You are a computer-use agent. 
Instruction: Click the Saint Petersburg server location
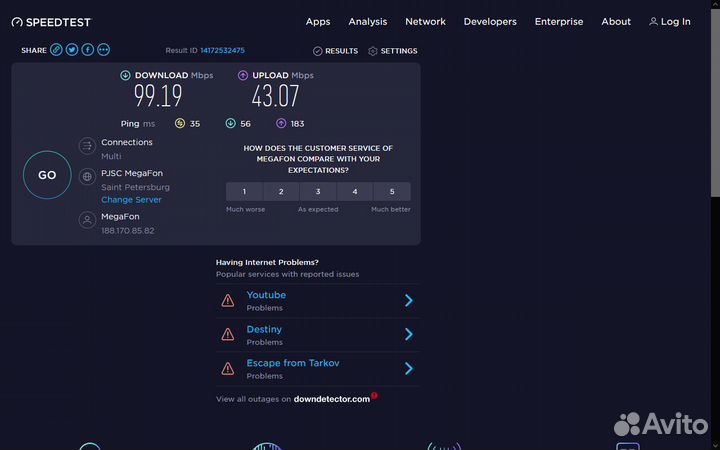pos(135,187)
